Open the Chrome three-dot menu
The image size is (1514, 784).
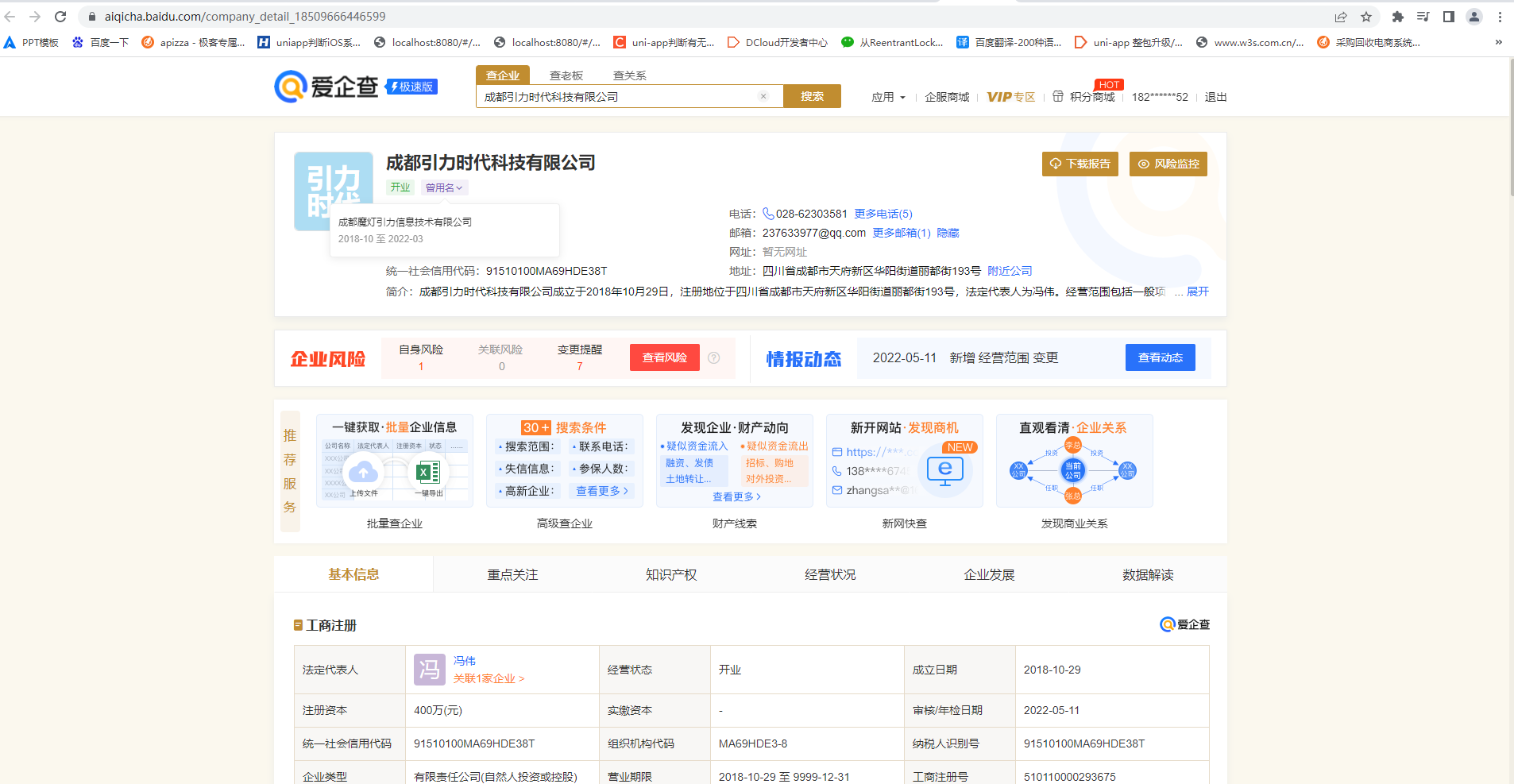pos(1500,17)
